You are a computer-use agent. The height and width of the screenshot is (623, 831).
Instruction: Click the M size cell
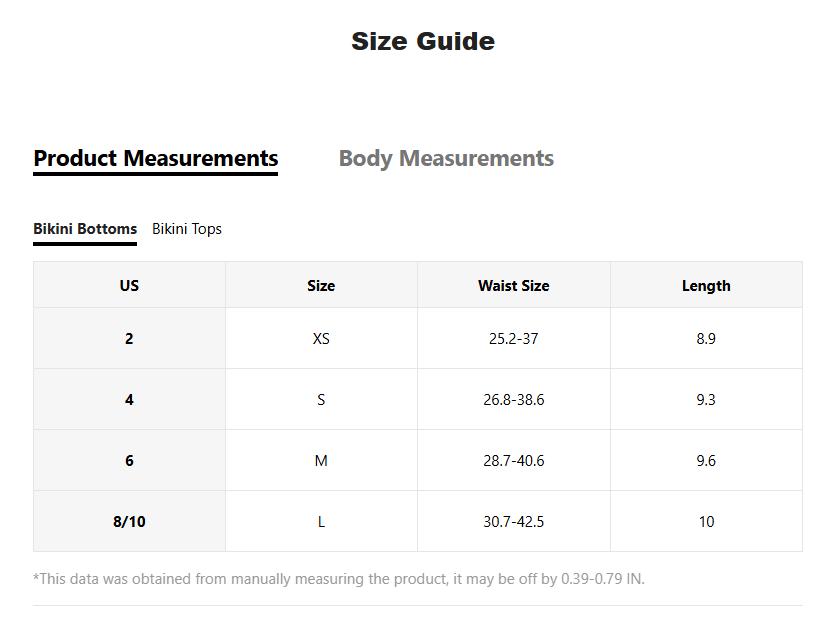click(321, 461)
